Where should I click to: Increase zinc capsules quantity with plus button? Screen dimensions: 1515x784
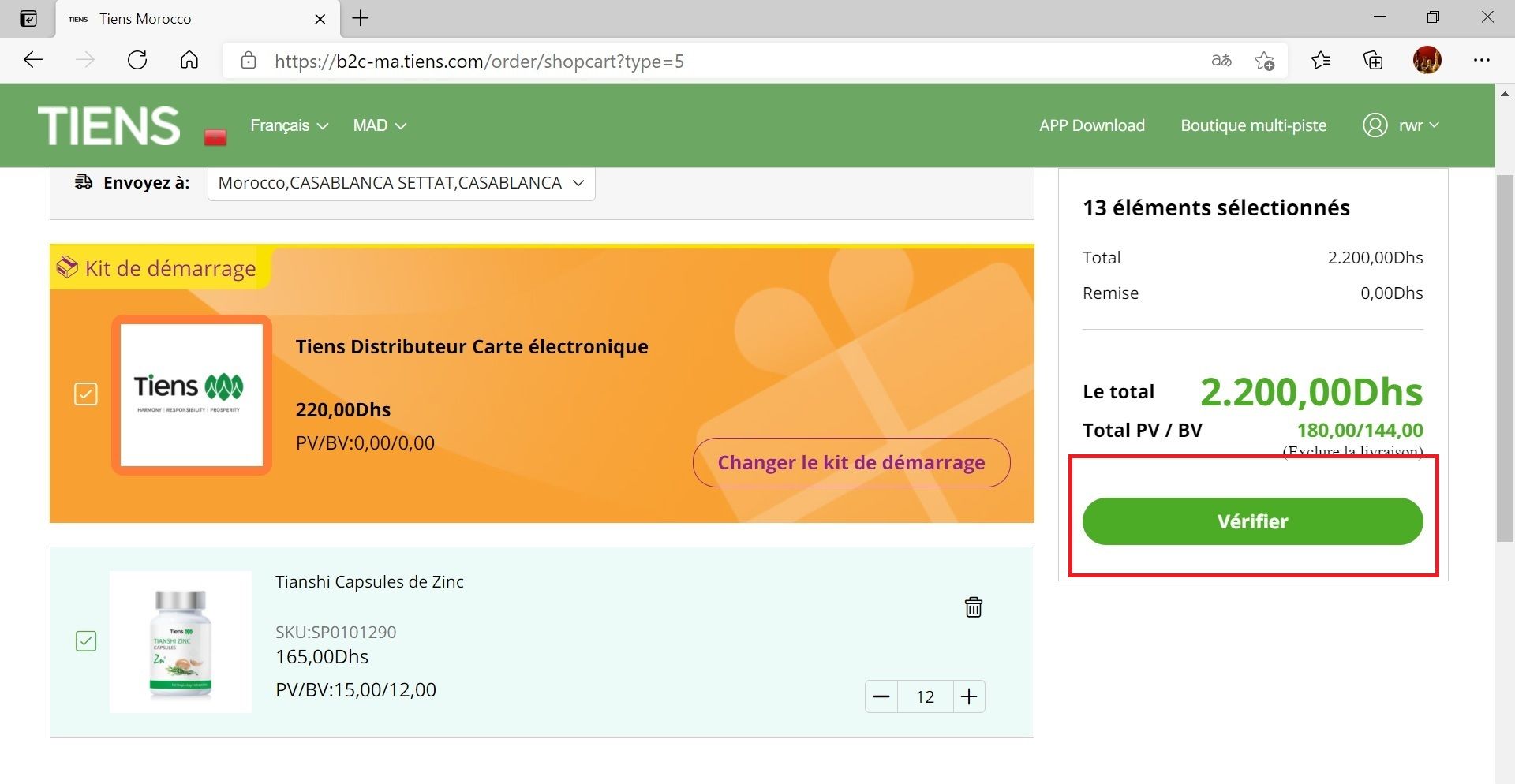pos(969,696)
